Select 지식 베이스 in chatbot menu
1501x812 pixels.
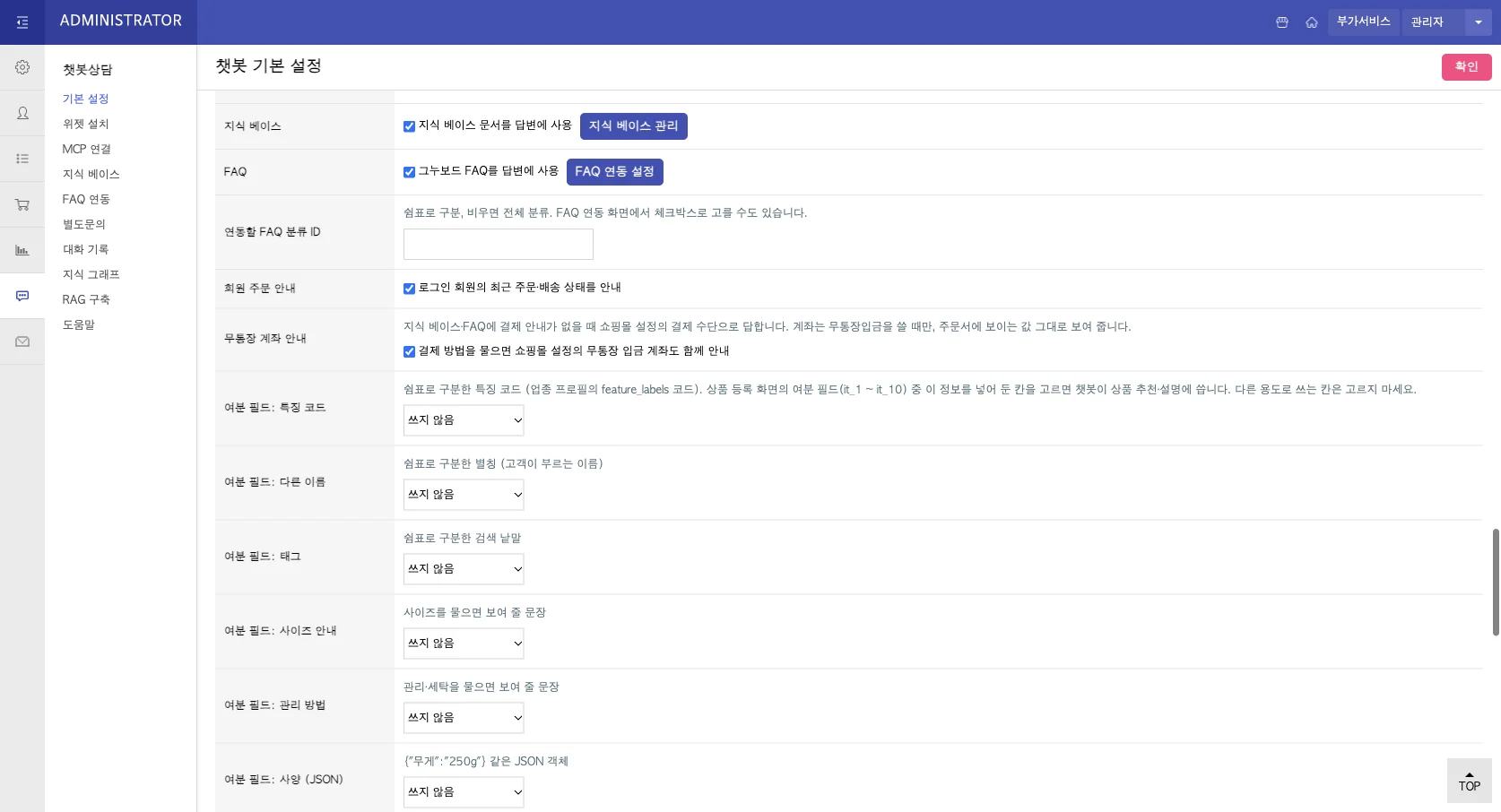coord(91,174)
